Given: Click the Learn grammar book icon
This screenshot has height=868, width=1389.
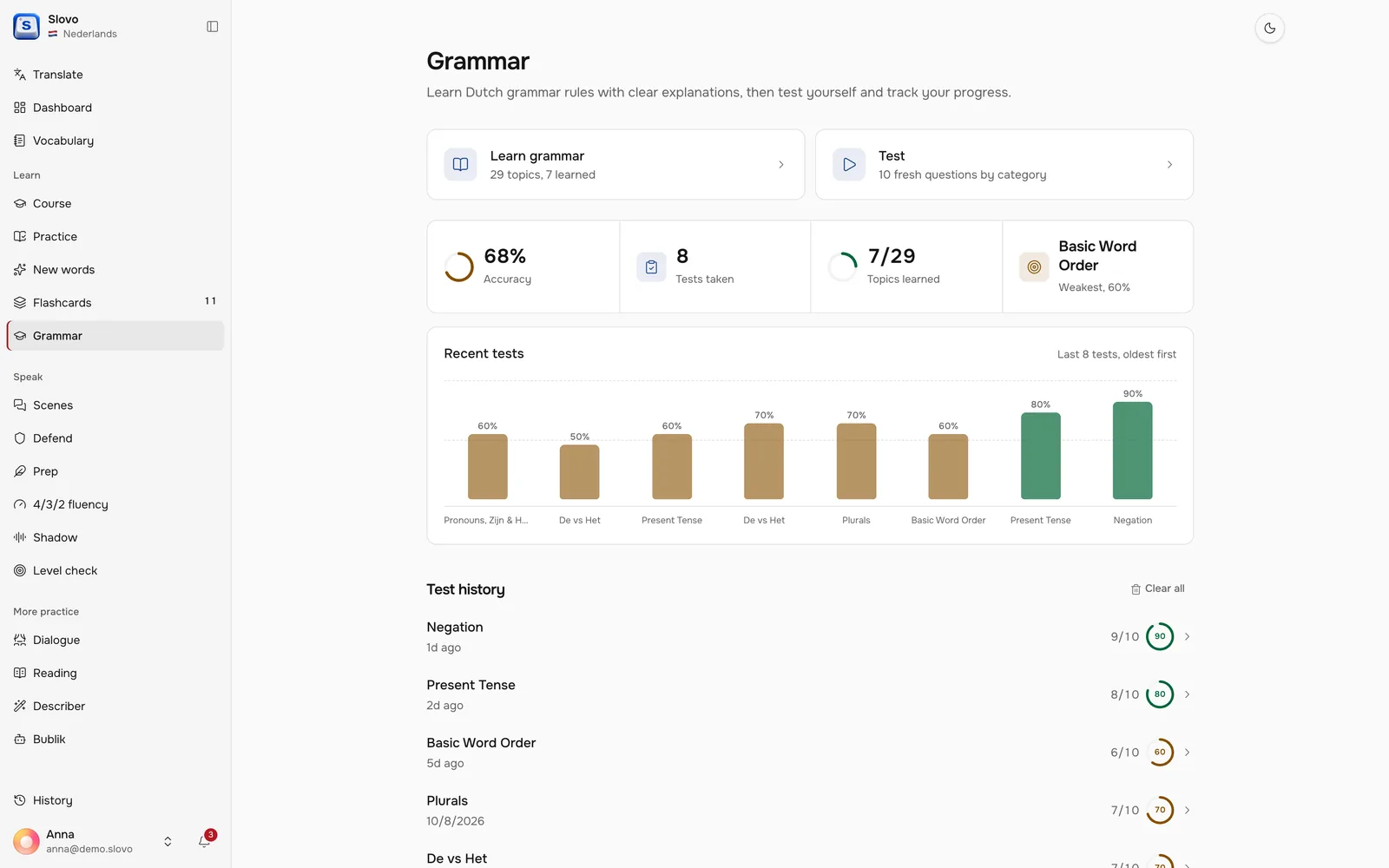Looking at the screenshot, I should [x=460, y=165].
